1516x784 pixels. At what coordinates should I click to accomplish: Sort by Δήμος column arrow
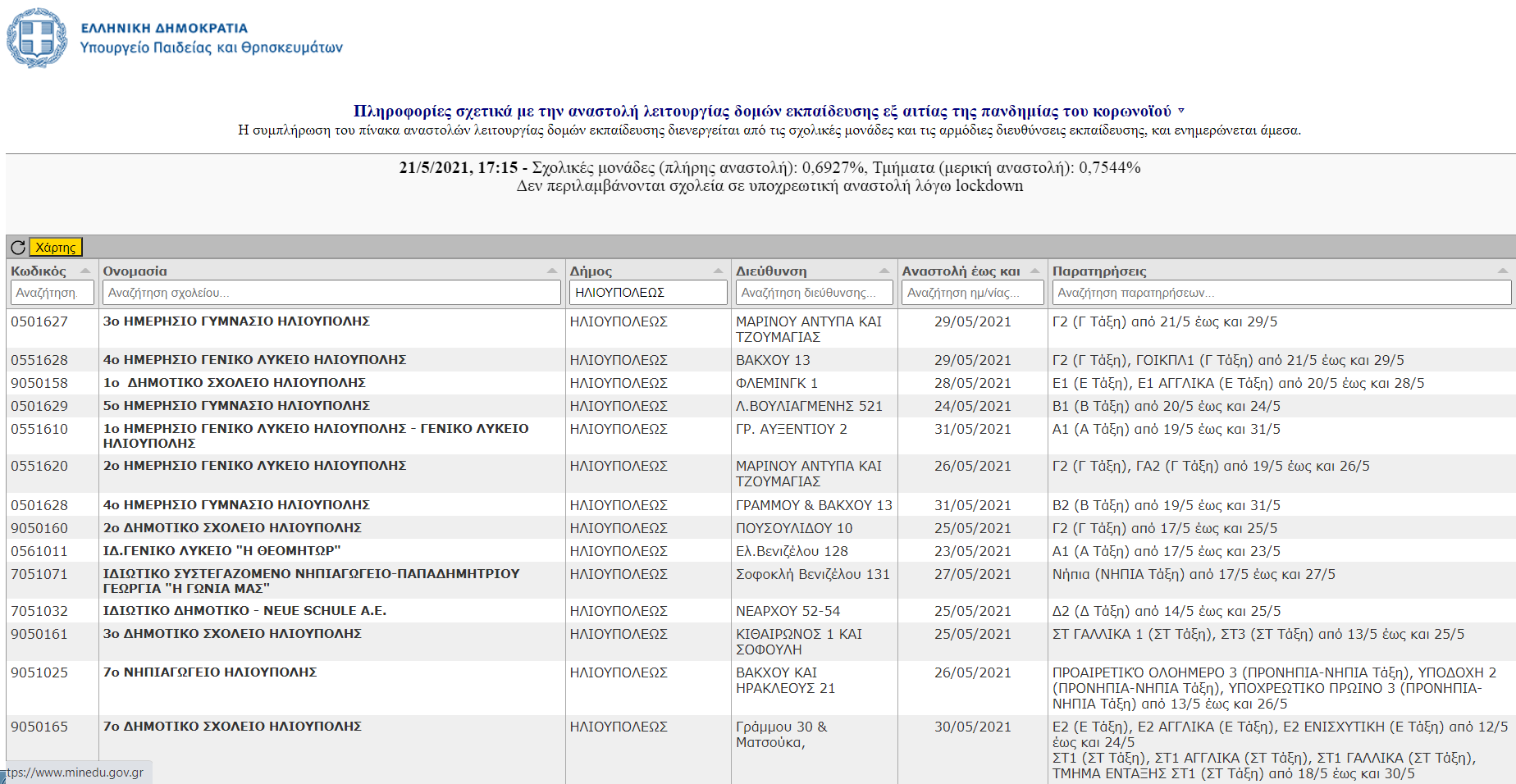point(719,271)
